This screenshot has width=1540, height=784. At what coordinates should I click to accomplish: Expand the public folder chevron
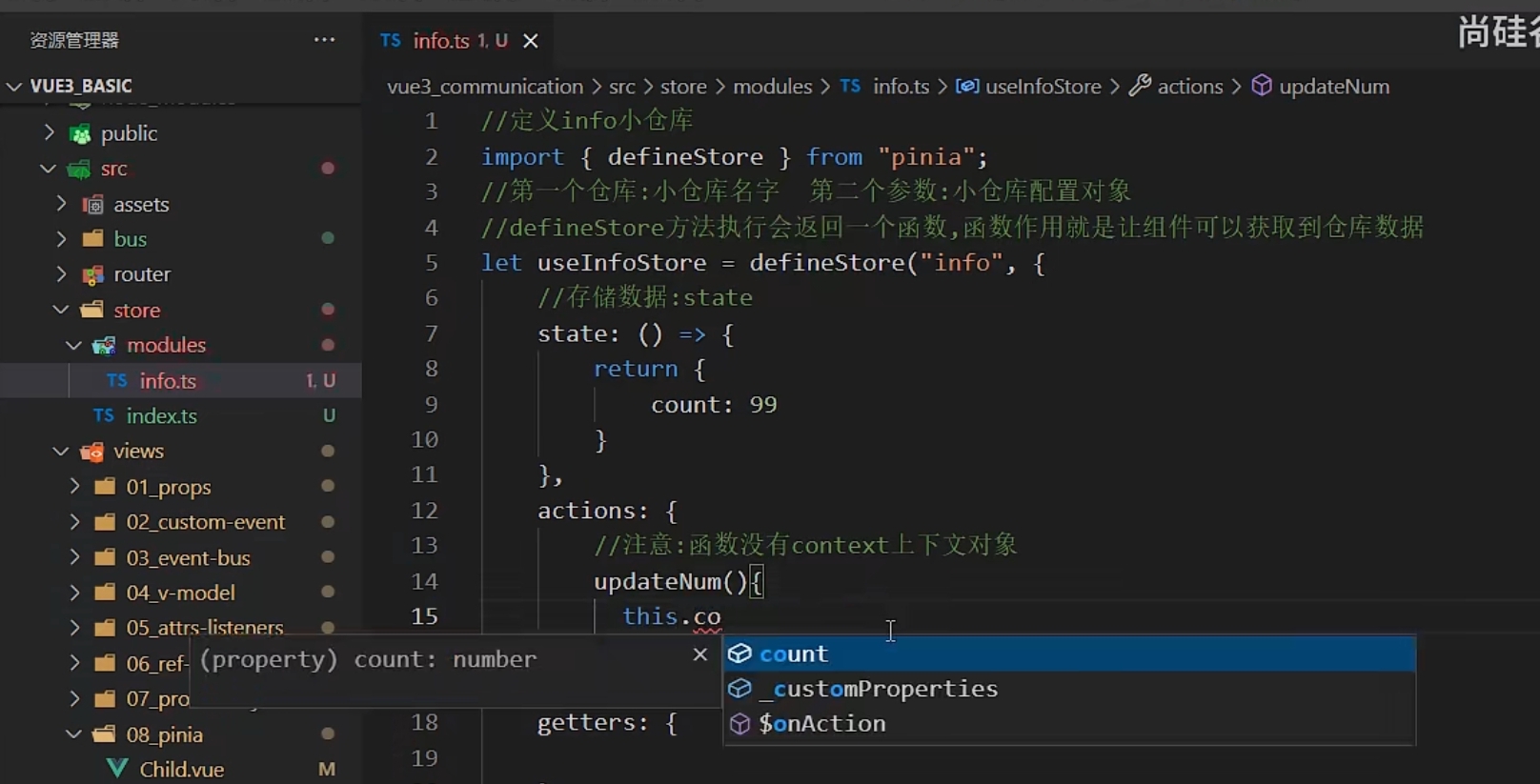pos(49,132)
